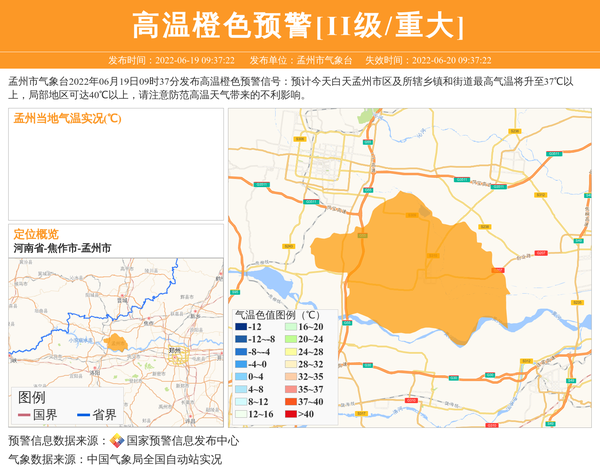Click the 0~4 blue legend swatch
This screenshot has height=471, width=600.
pyautogui.click(x=241, y=377)
